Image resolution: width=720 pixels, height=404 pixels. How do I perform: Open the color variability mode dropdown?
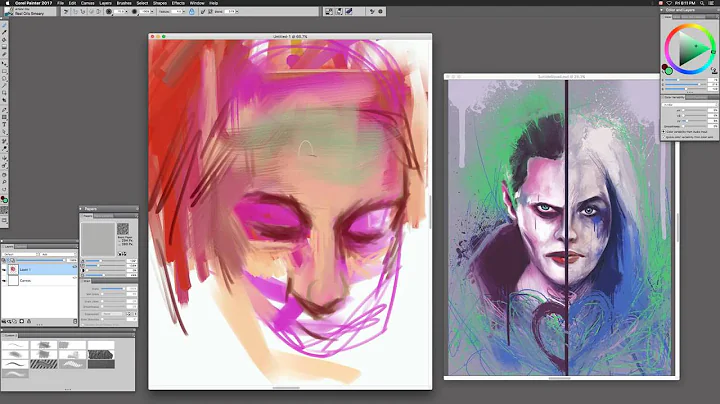click(x=689, y=105)
